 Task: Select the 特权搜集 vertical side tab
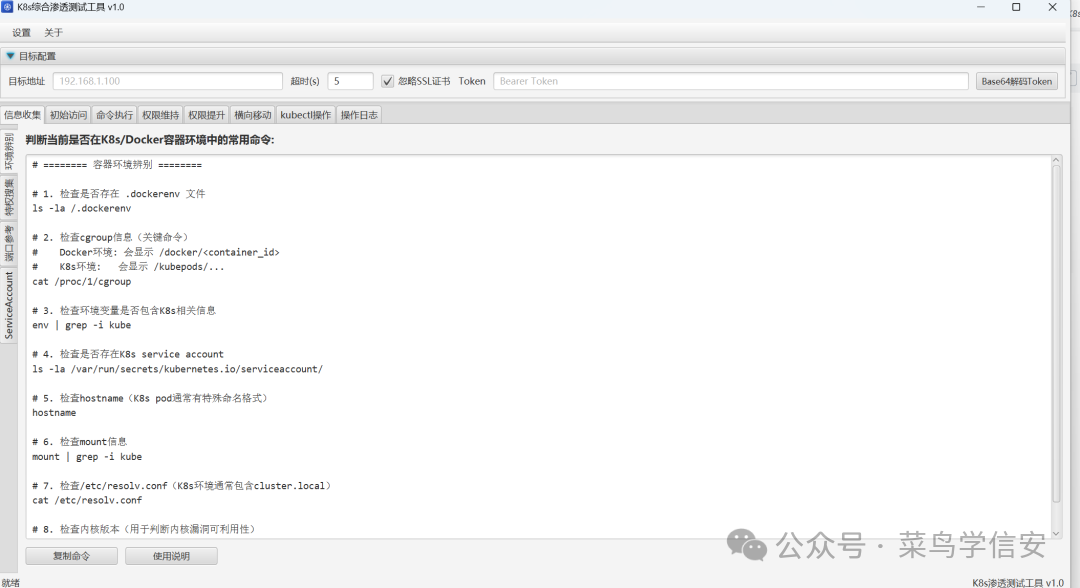[8, 197]
